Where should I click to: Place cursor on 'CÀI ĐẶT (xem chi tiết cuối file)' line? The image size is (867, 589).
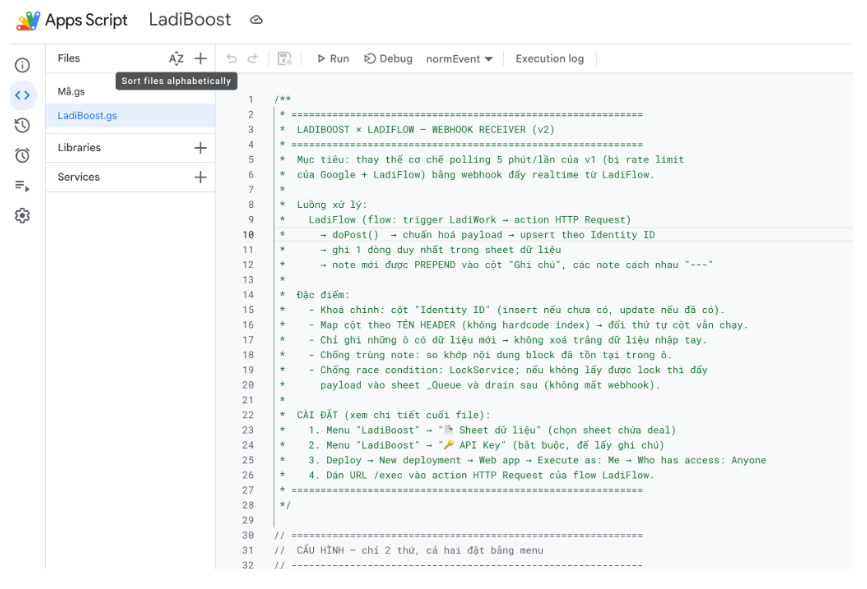point(393,415)
